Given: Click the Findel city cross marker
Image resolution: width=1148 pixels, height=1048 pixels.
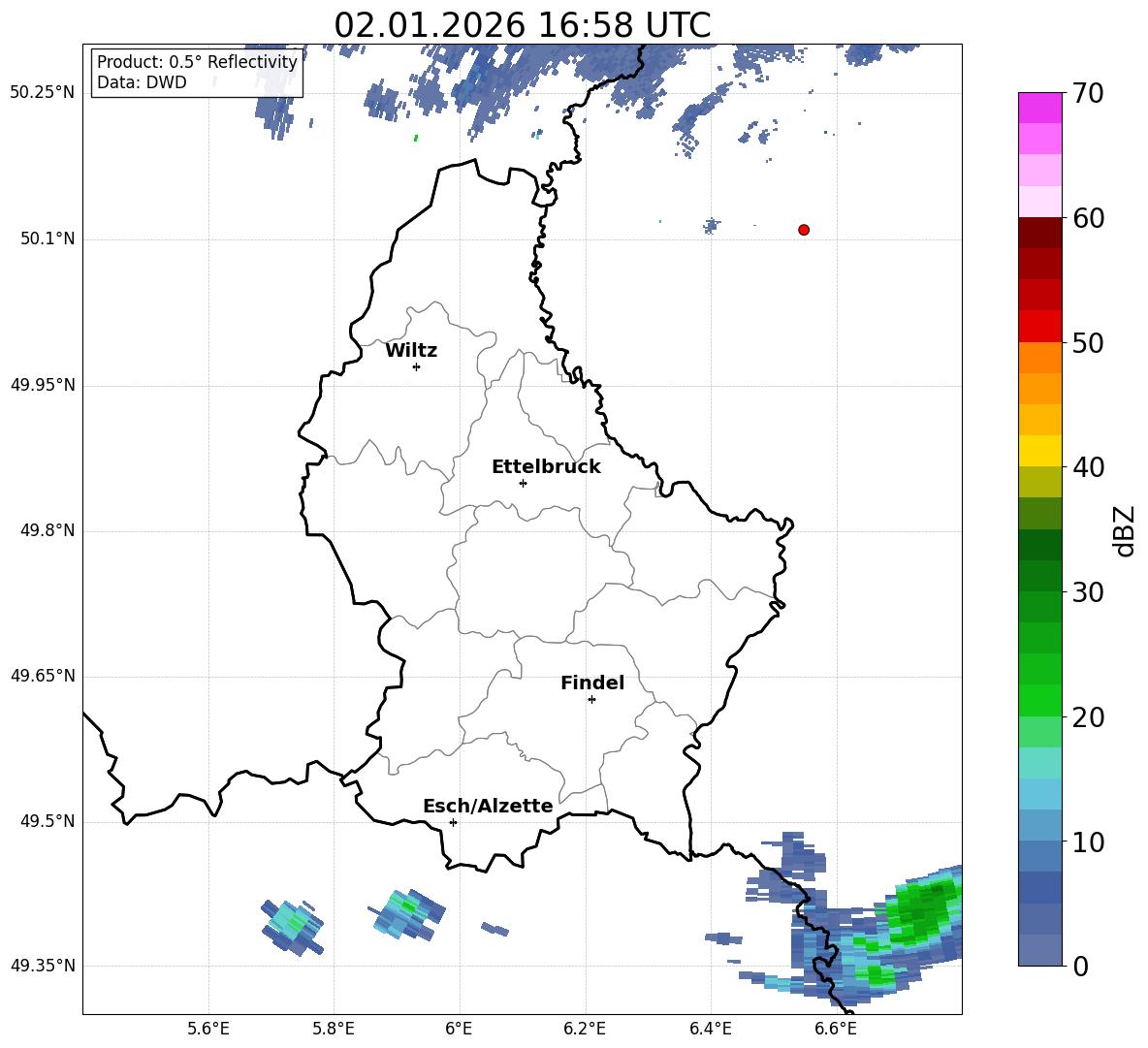Looking at the screenshot, I should (x=591, y=700).
